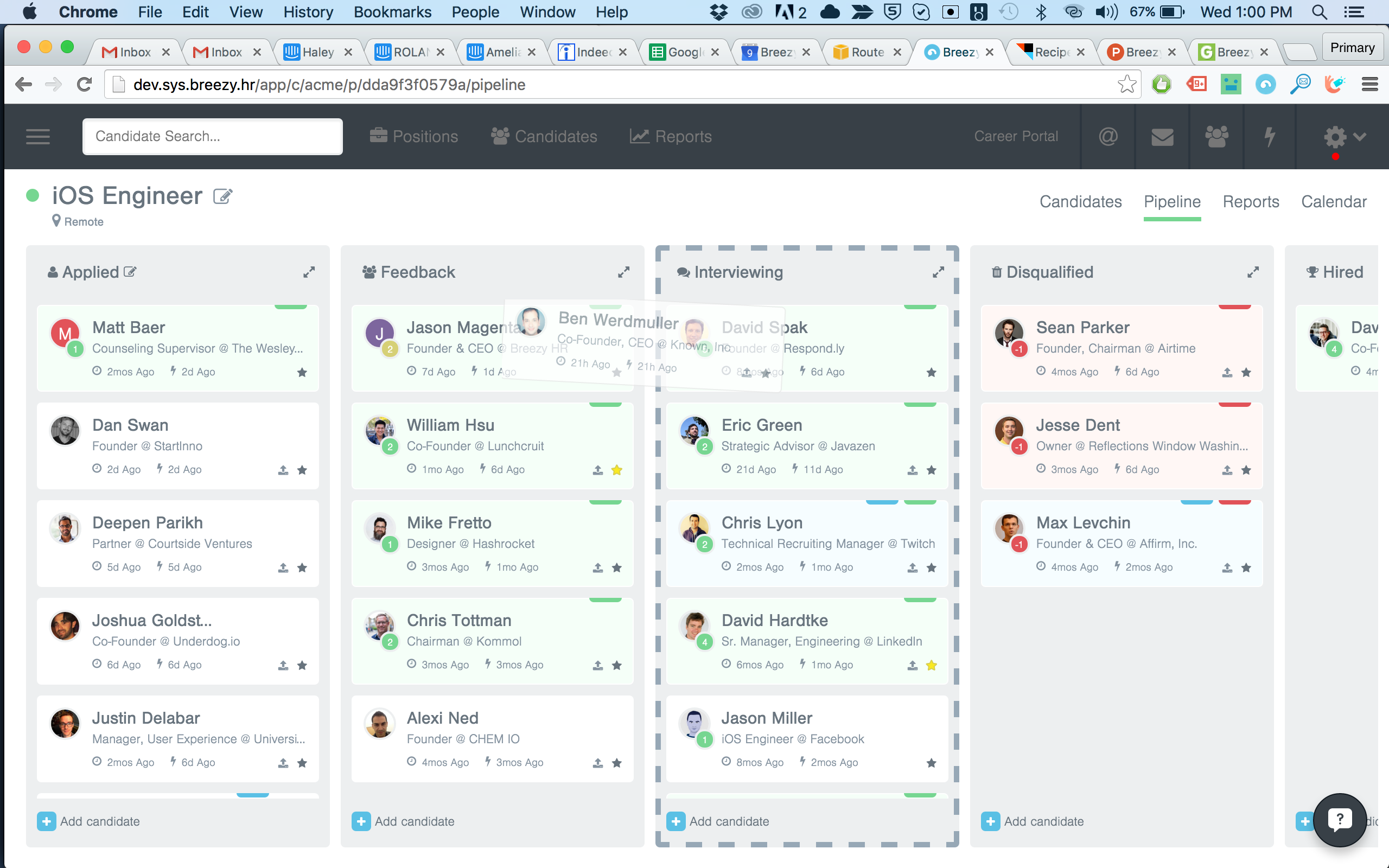Switch to the Calendar tab
The width and height of the screenshot is (1389, 868).
(x=1333, y=201)
